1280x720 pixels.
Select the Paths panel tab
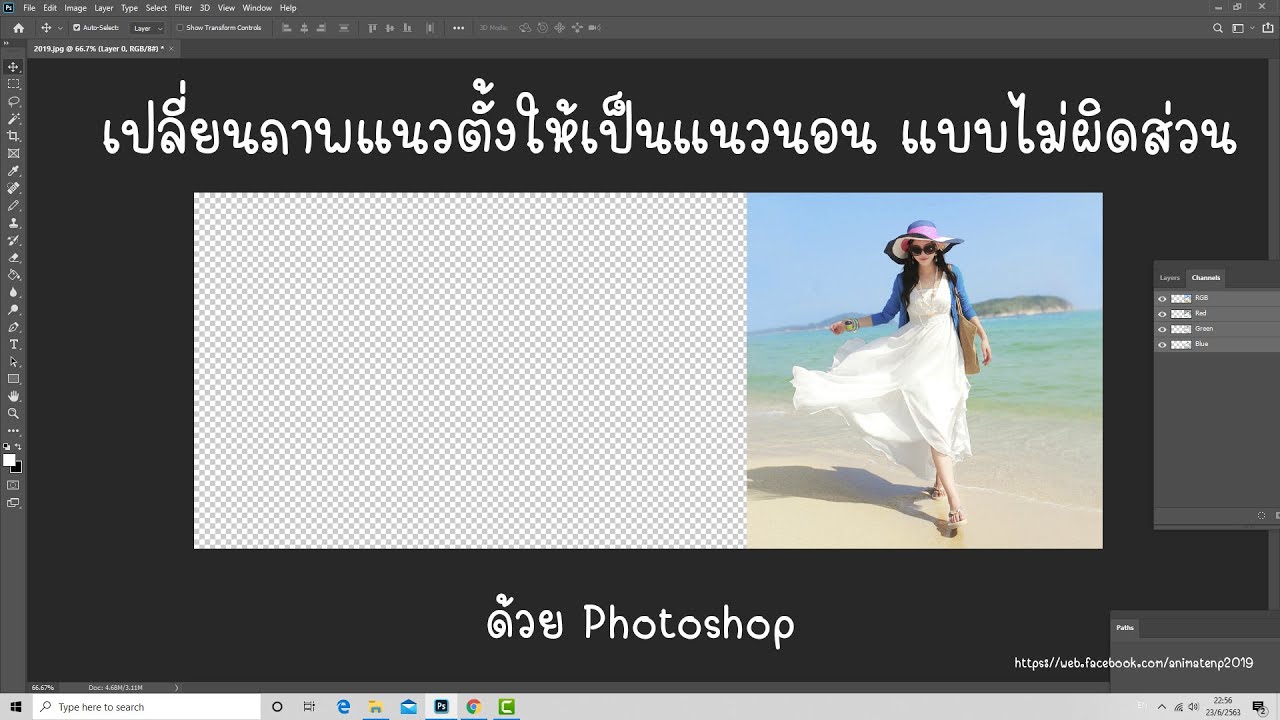[1125, 628]
